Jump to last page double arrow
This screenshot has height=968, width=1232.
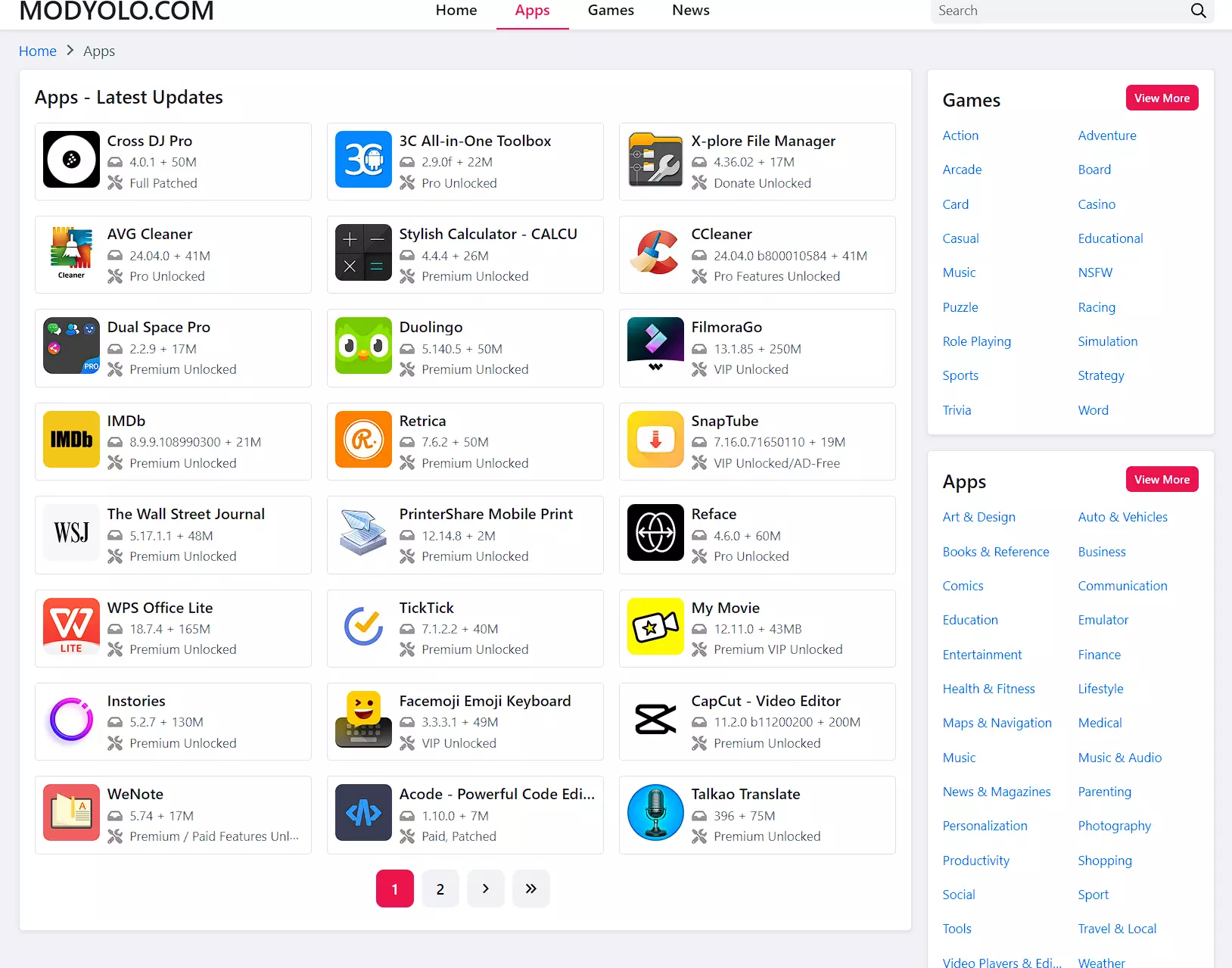coord(531,889)
